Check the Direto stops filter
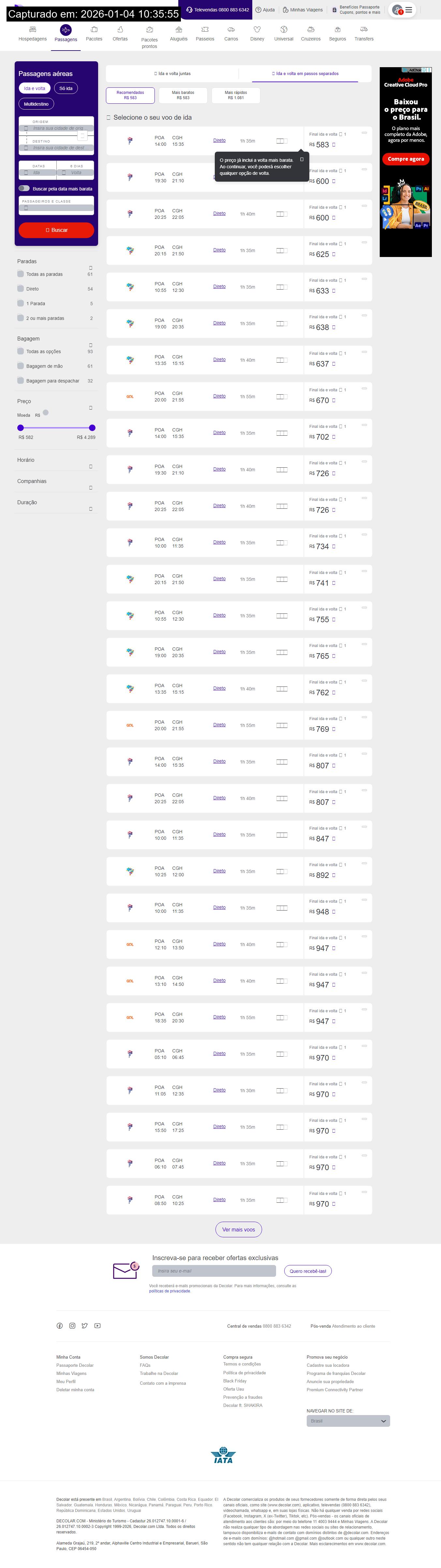441x1568 pixels. tap(21, 289)
